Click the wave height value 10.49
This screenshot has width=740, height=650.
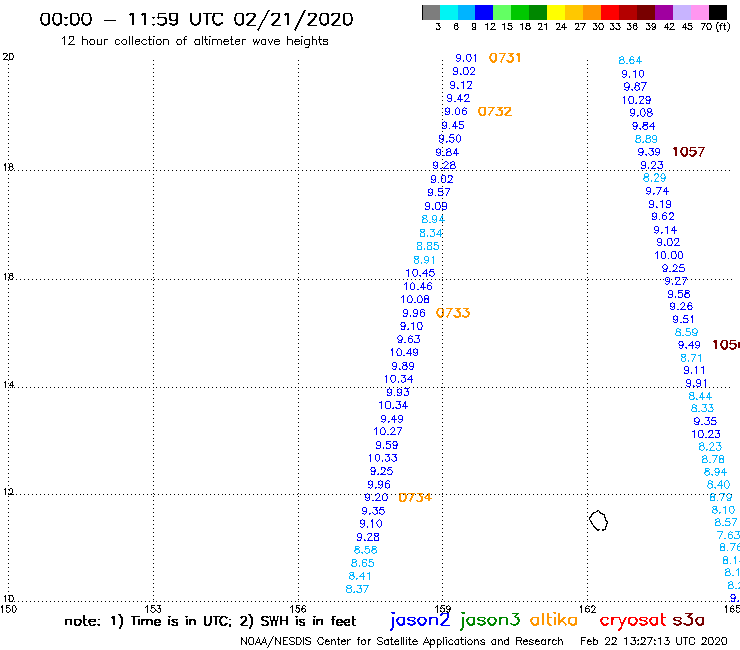tap(404, 353)
